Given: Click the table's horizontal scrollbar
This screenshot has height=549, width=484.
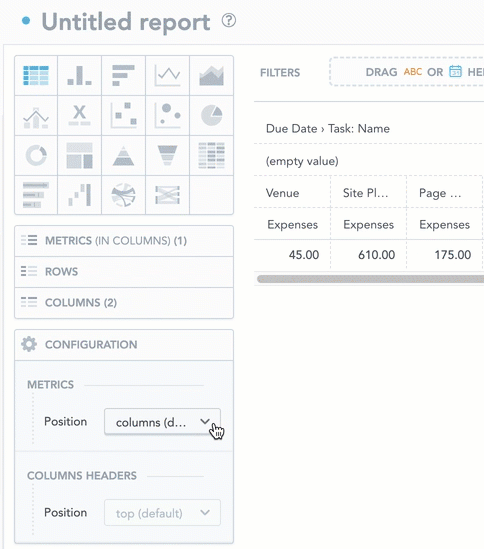Looking at the screenshot, I should [x=370, y=279].
